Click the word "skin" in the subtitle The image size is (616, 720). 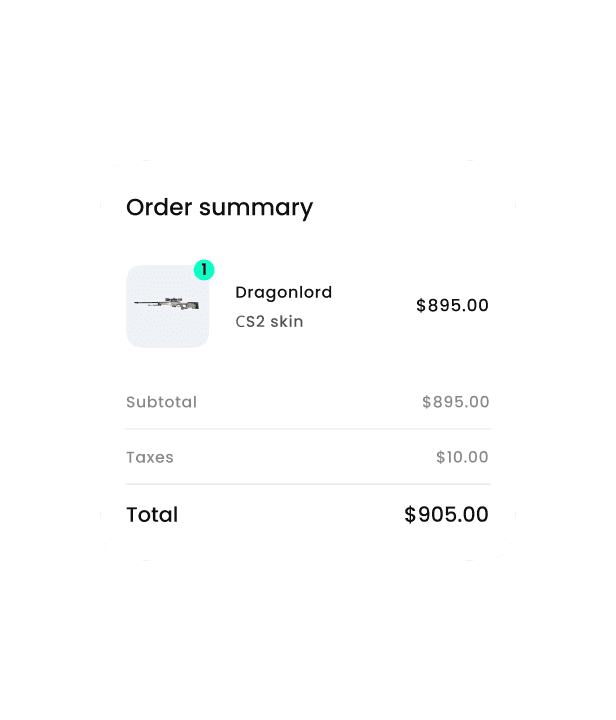click(x=286, y=322)
